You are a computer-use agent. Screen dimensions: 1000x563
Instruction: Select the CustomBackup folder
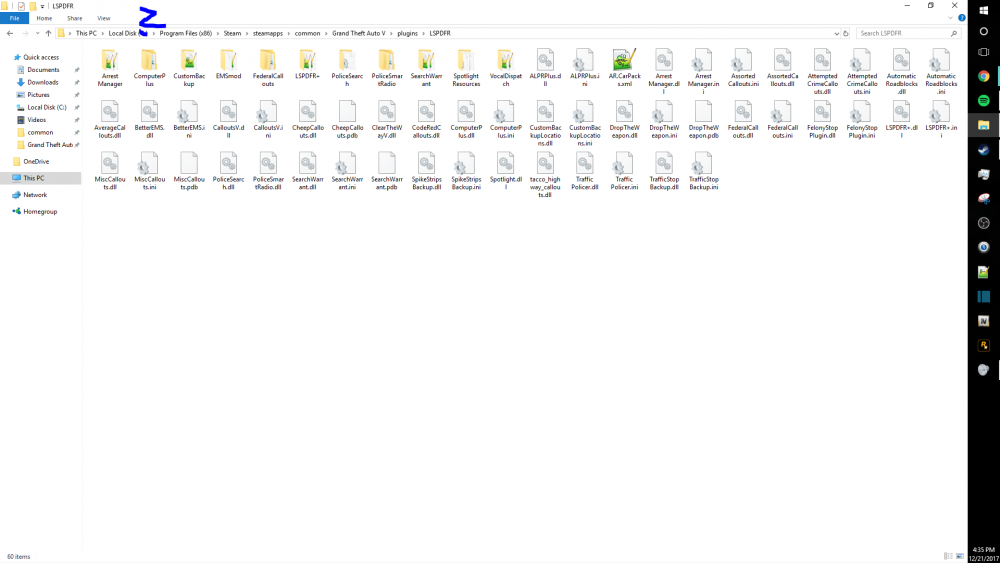189,68
